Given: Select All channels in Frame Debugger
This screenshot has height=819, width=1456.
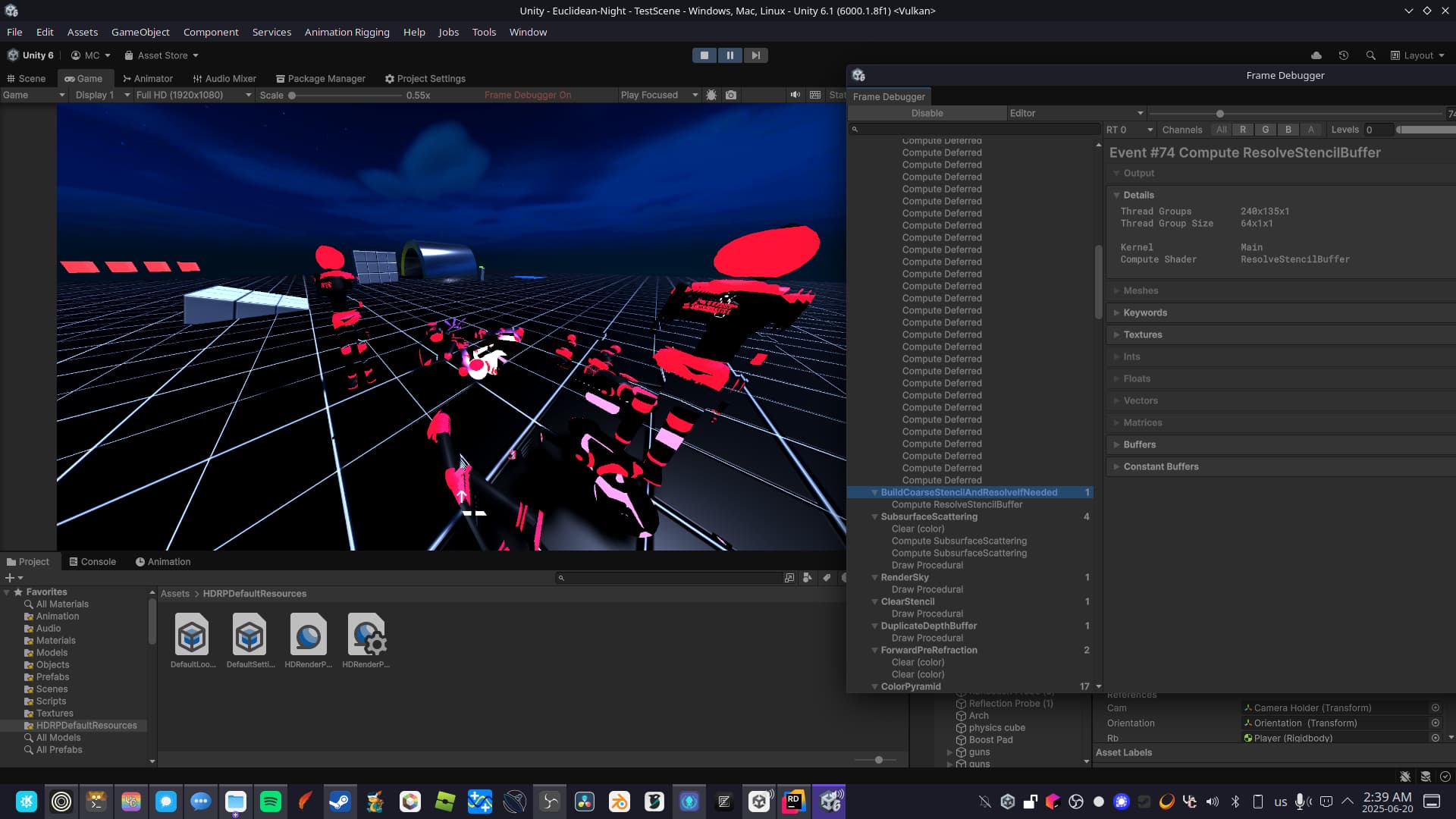Looking at the screenshot, I should [x=1221, y=130].
